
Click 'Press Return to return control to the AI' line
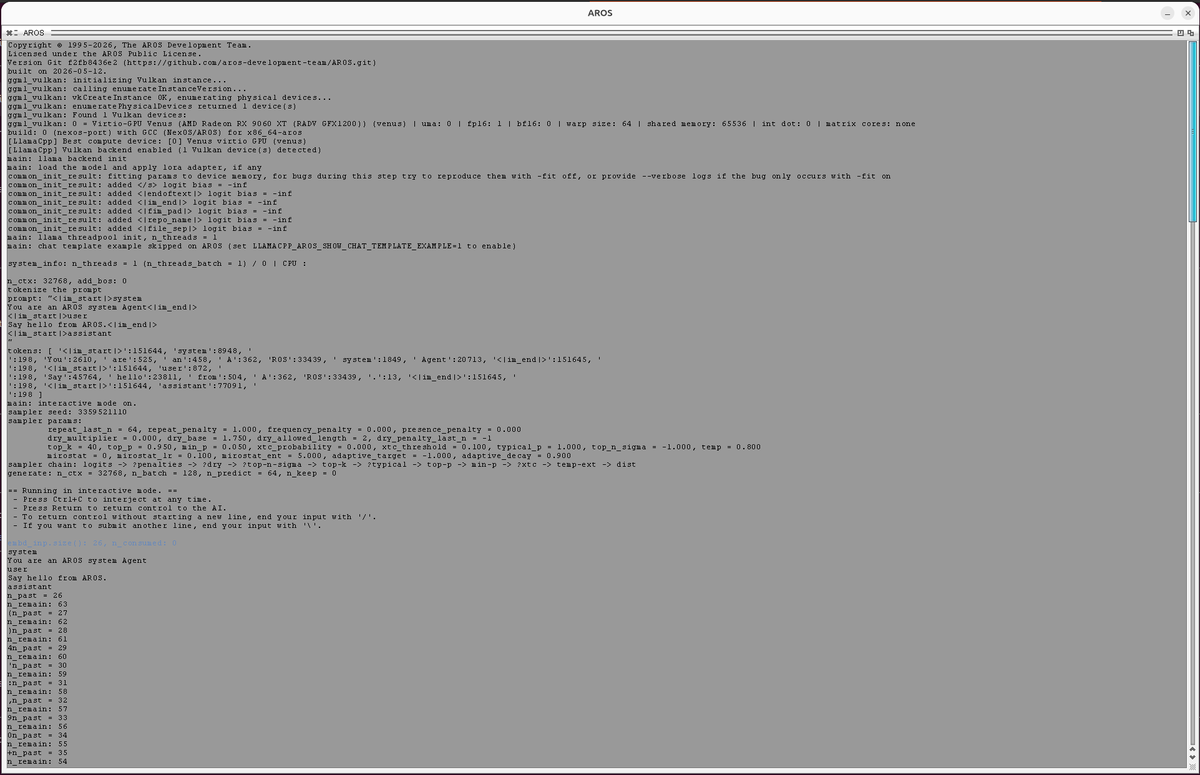click(119, 507)
